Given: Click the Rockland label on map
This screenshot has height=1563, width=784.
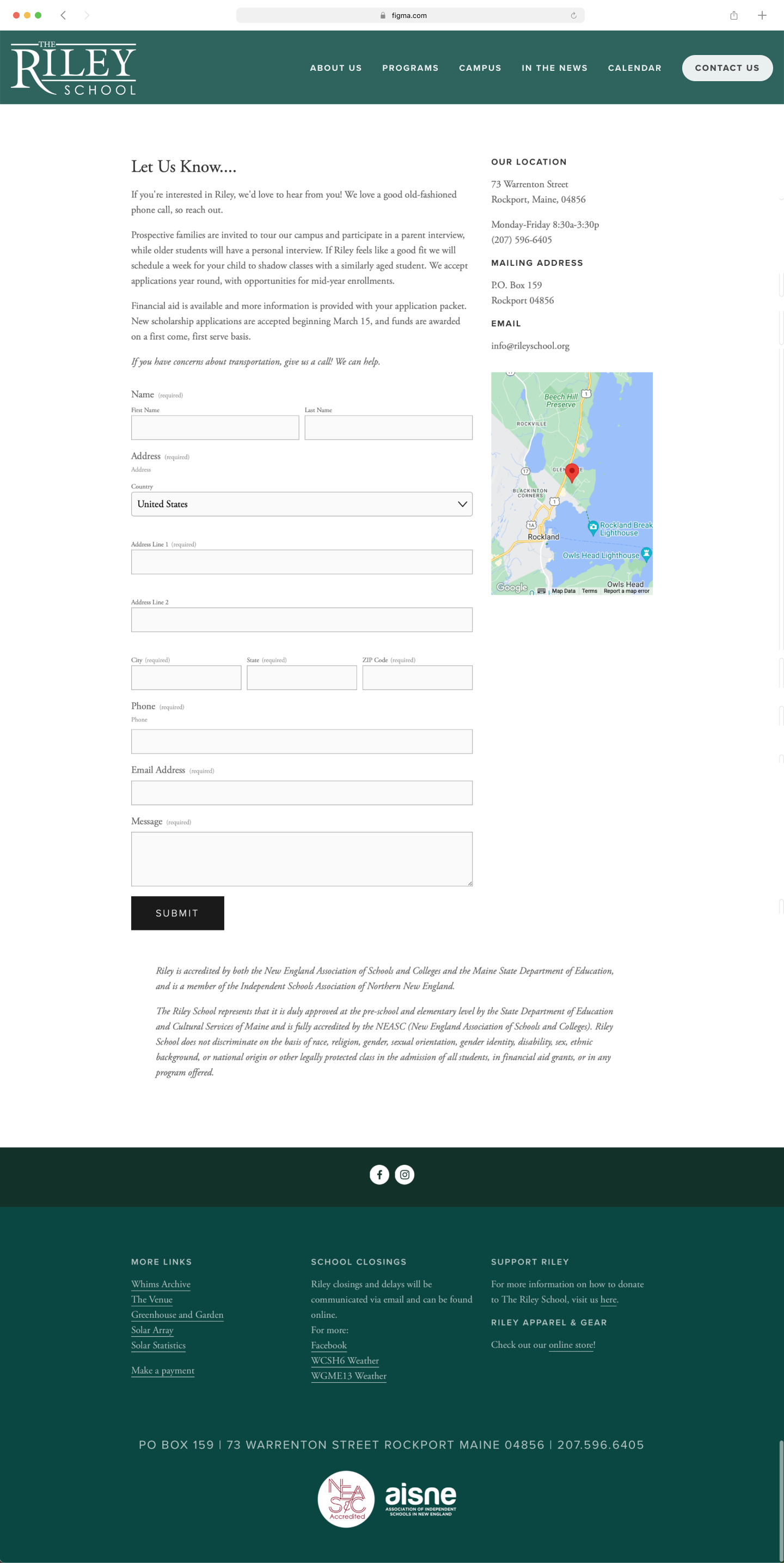Looking at the screenshot, I should (543, 537).
